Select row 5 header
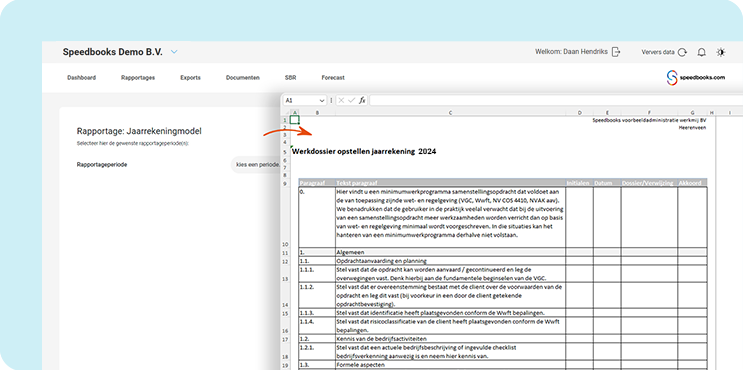Viewport: 743px width, 370px height. coord(286,152)
